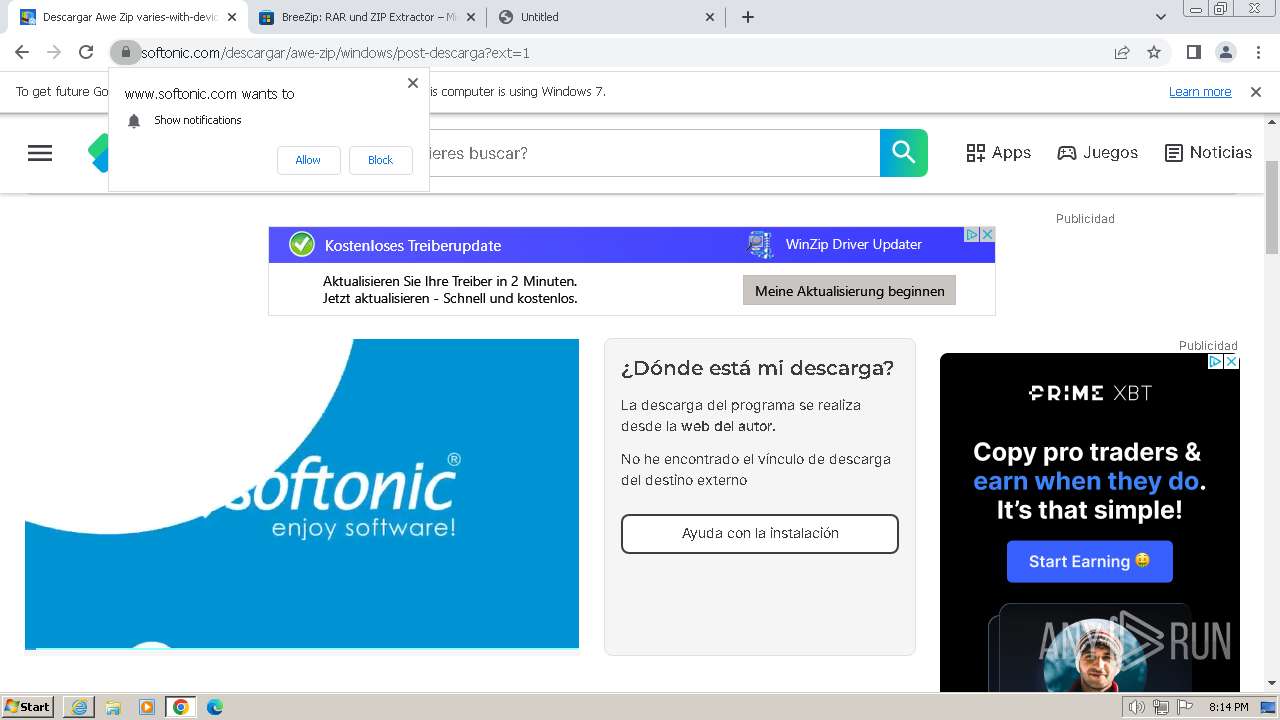Click the ¿Dónde está mi descarga? heading
The image size is (1280, 720).
757,368
